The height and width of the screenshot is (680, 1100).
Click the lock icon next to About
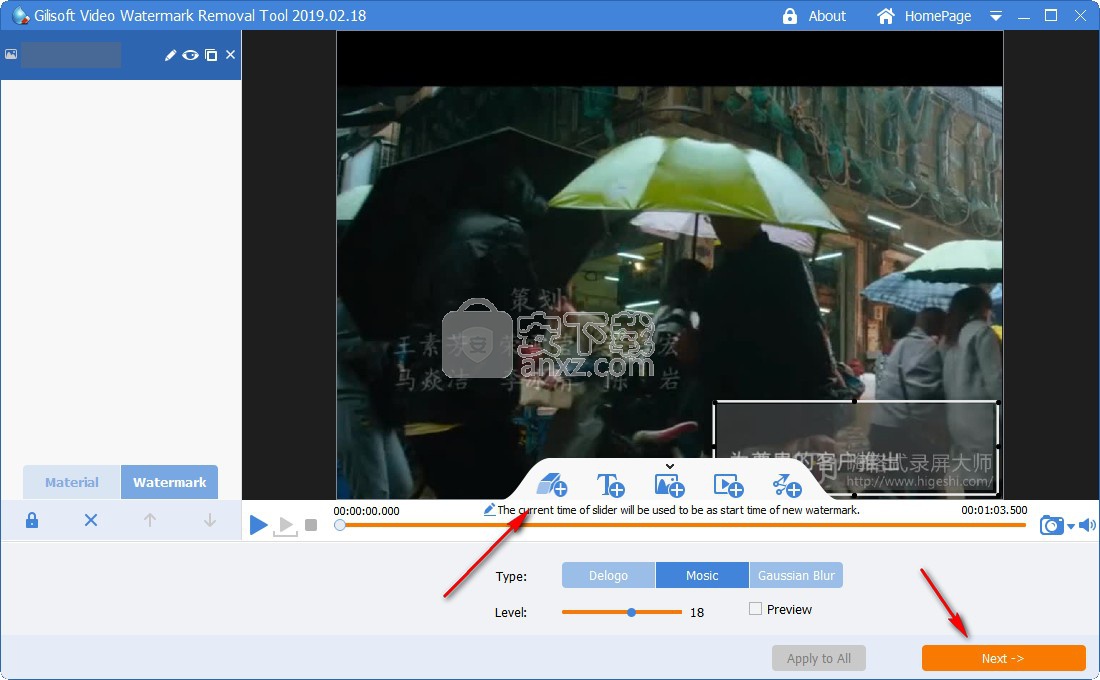[790, 16]
